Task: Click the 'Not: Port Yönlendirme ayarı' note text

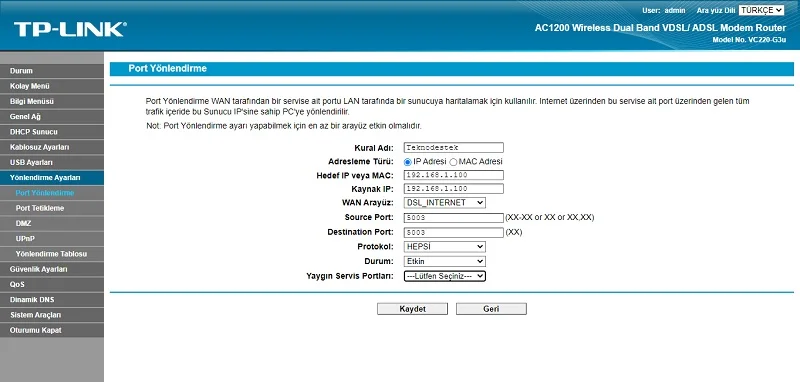Action: [x=284, y=126]
